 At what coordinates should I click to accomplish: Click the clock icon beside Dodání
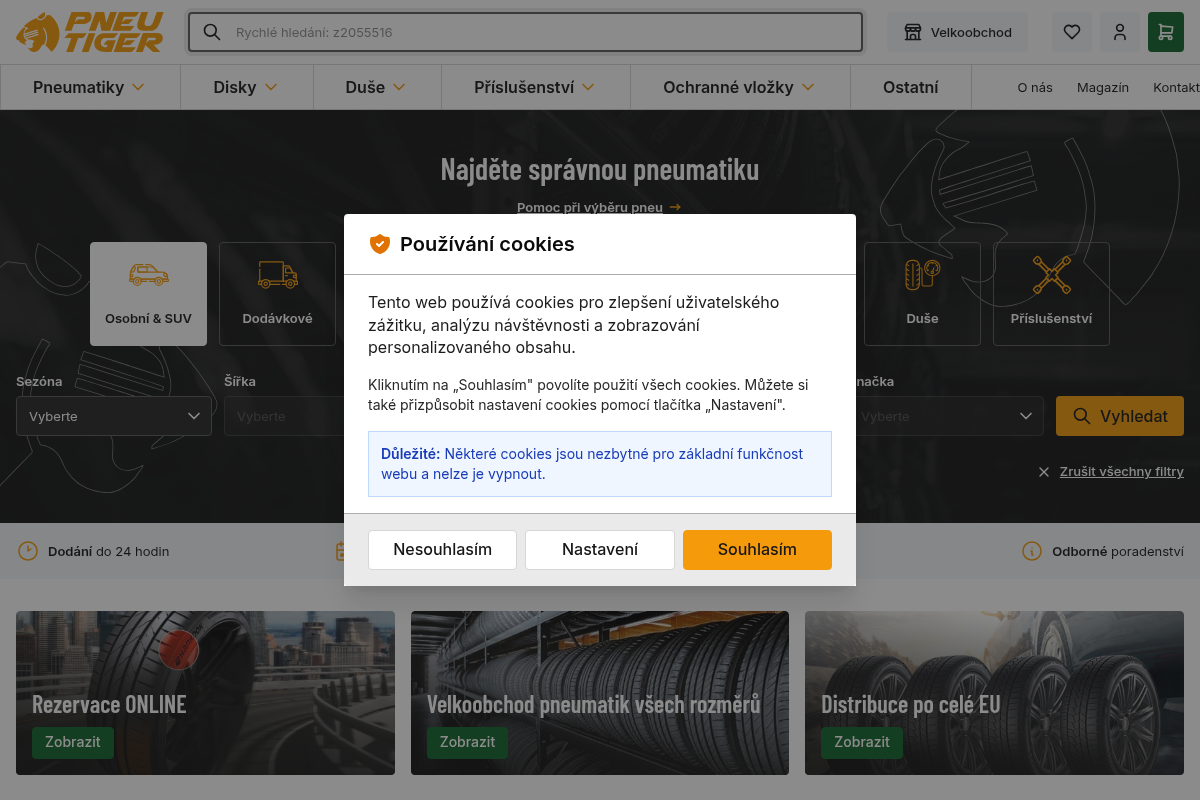(x=28, y=551)
